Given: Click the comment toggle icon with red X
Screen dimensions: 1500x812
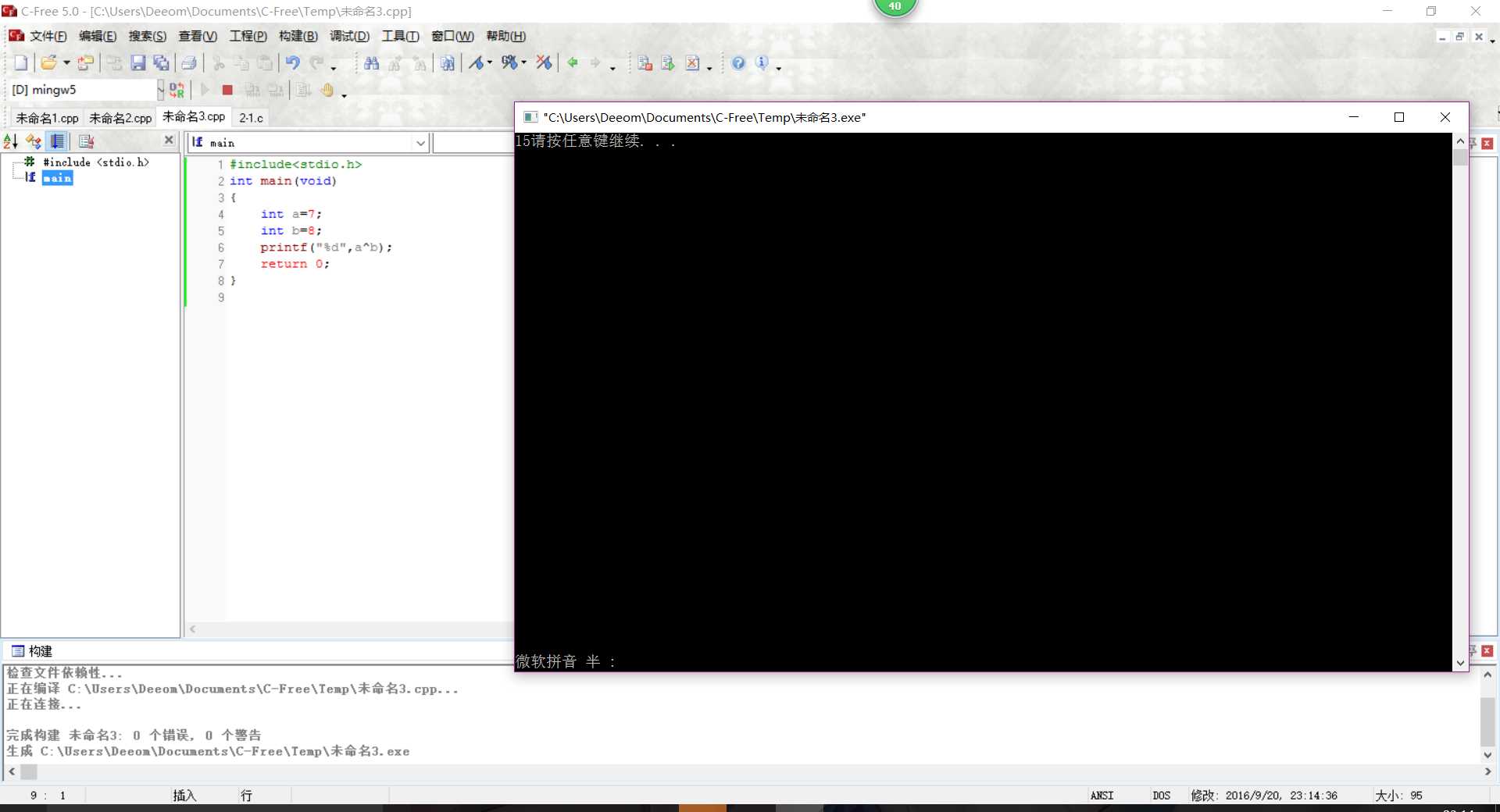Looking at the screenshot, I should pos(545,62).
